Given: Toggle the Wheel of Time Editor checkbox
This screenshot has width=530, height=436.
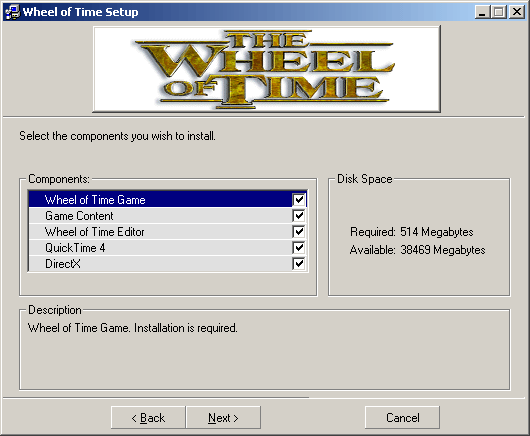Looking at the screenshot, I should coord(299,232).
